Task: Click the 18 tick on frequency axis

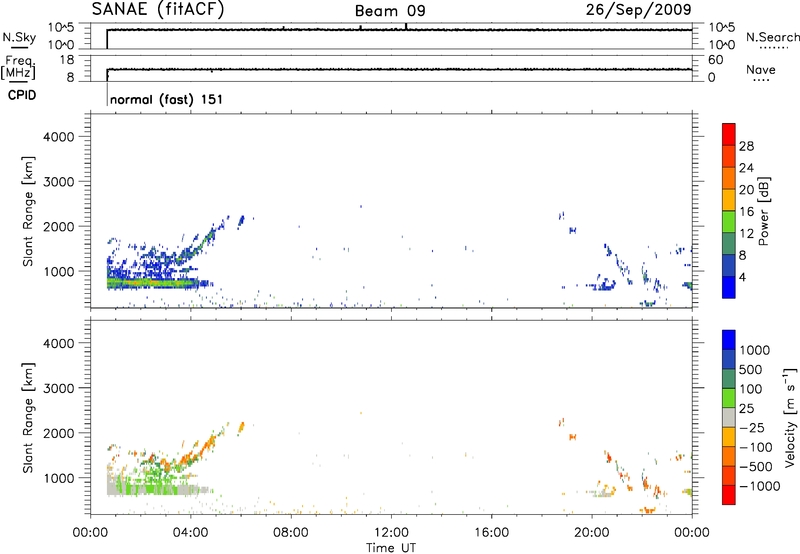Action: (66, 60)
